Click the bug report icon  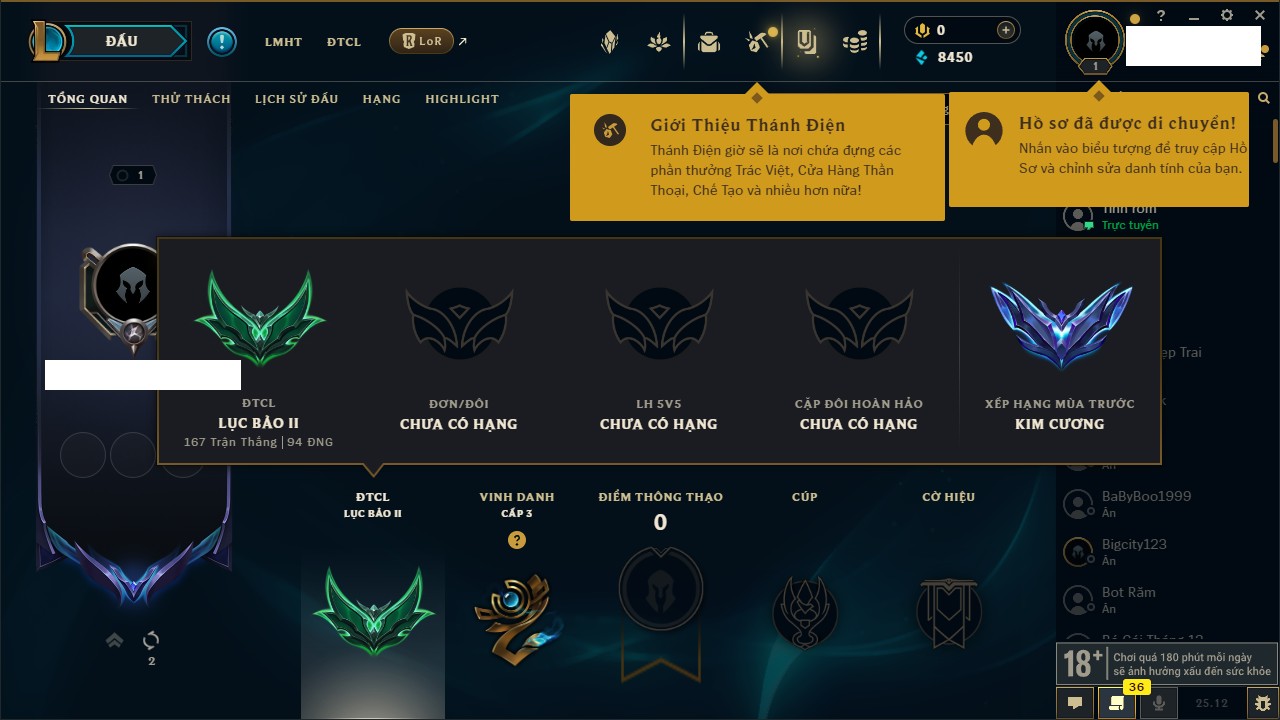[x=1263, y=703]
